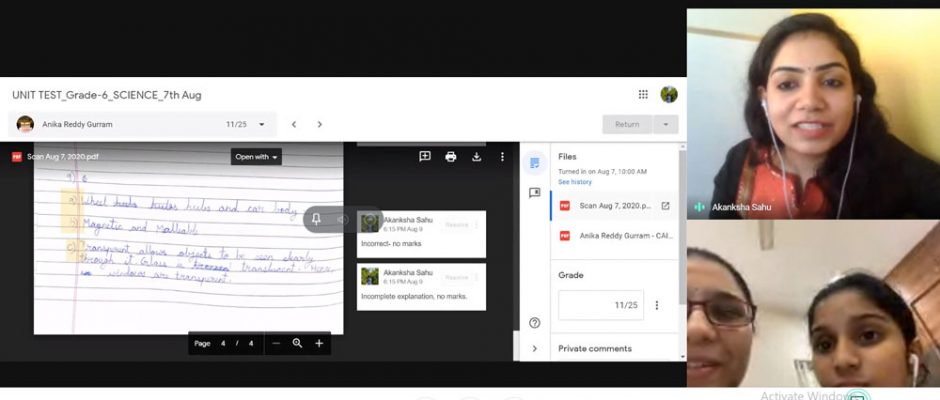The image size is (940, 400).
Task: Click the side panel vertical scrollbar
Action: point(682,228)
